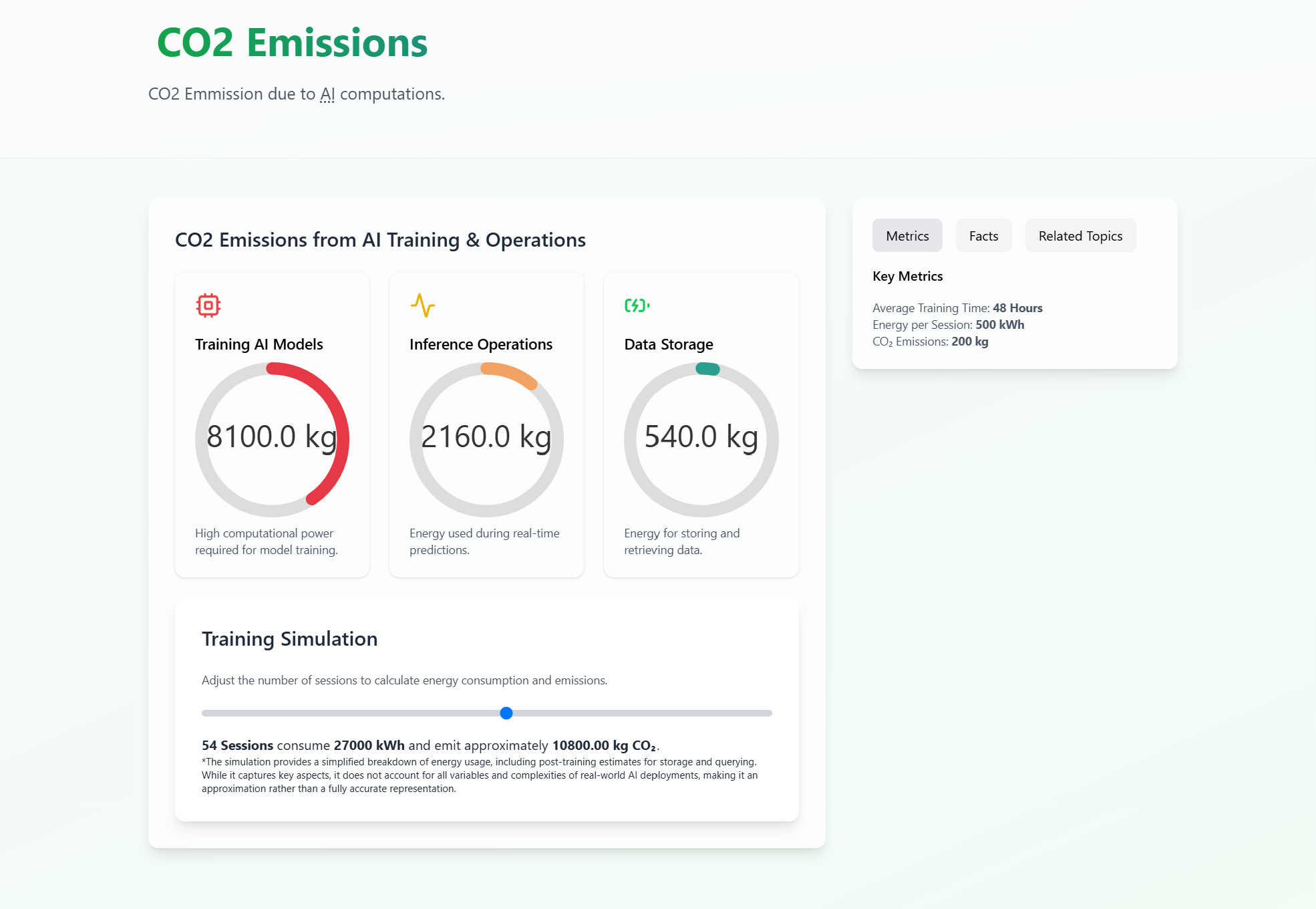Click the CO2 Emissions page title
Image resolution: width=1316 pixels, height=909 pixels.
(x=292, y=43)
